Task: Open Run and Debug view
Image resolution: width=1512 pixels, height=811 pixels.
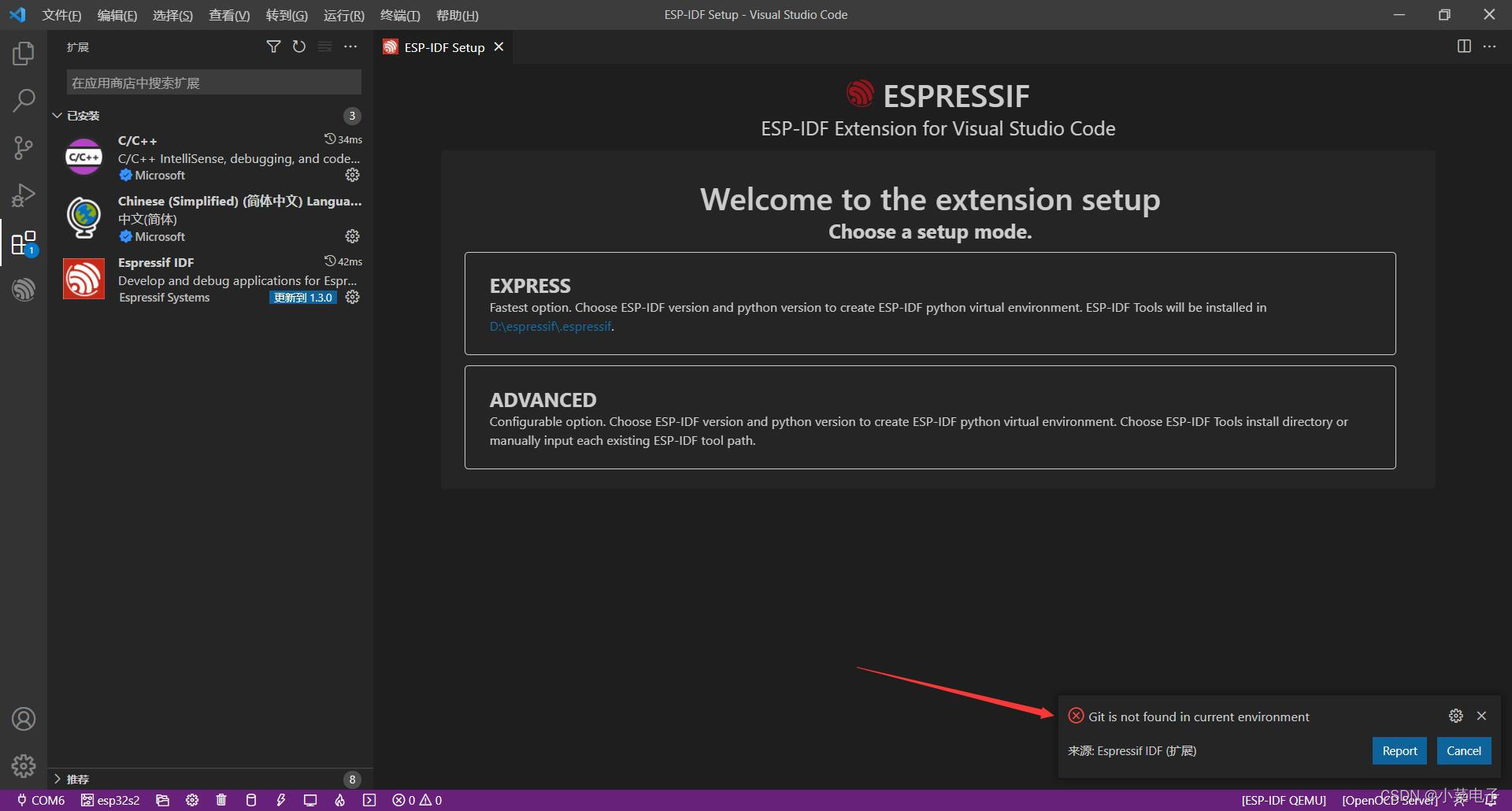Action: coord(24,194)
